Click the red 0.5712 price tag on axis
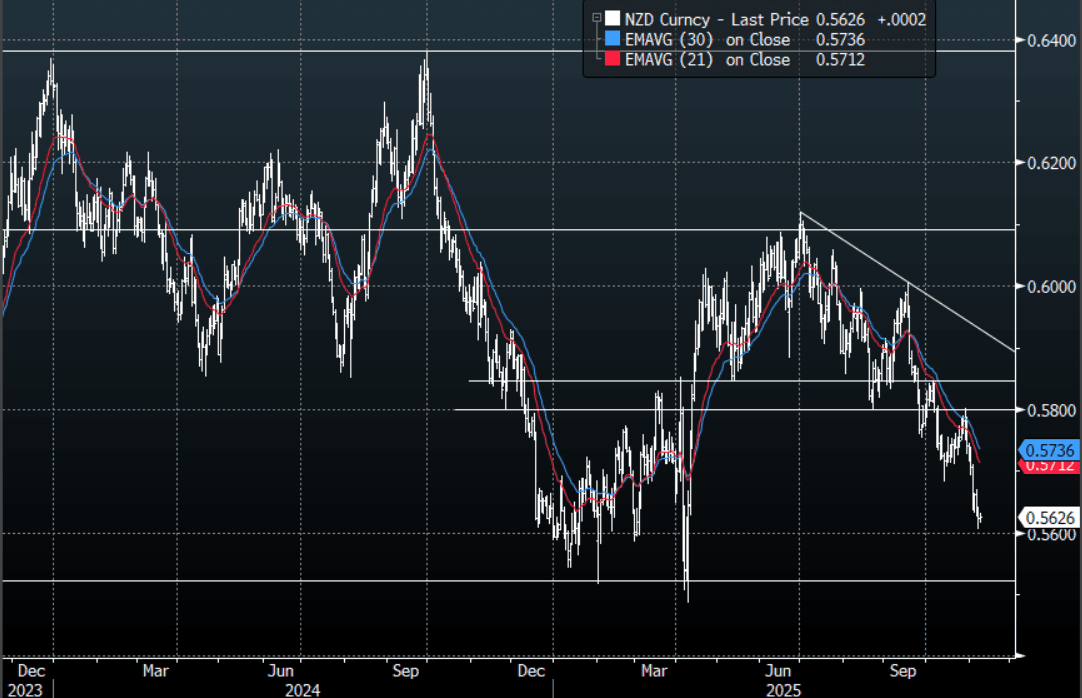Image resolution: width=1082 pixels, height=698 pixels. click(x=1048, y=465)
